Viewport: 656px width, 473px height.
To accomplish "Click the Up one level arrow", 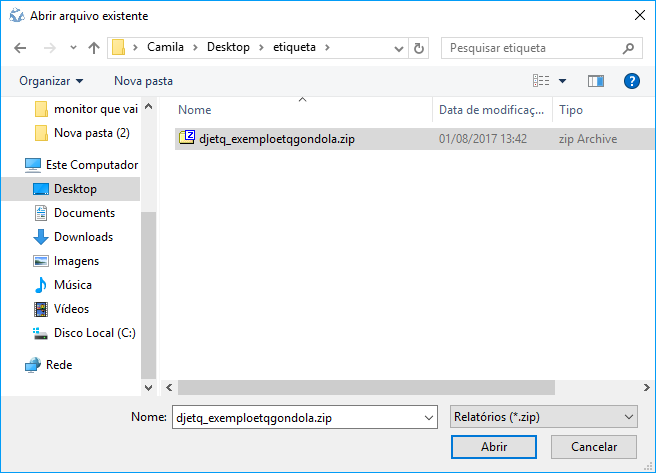I will pyautogui.click(x=94, y=48).
